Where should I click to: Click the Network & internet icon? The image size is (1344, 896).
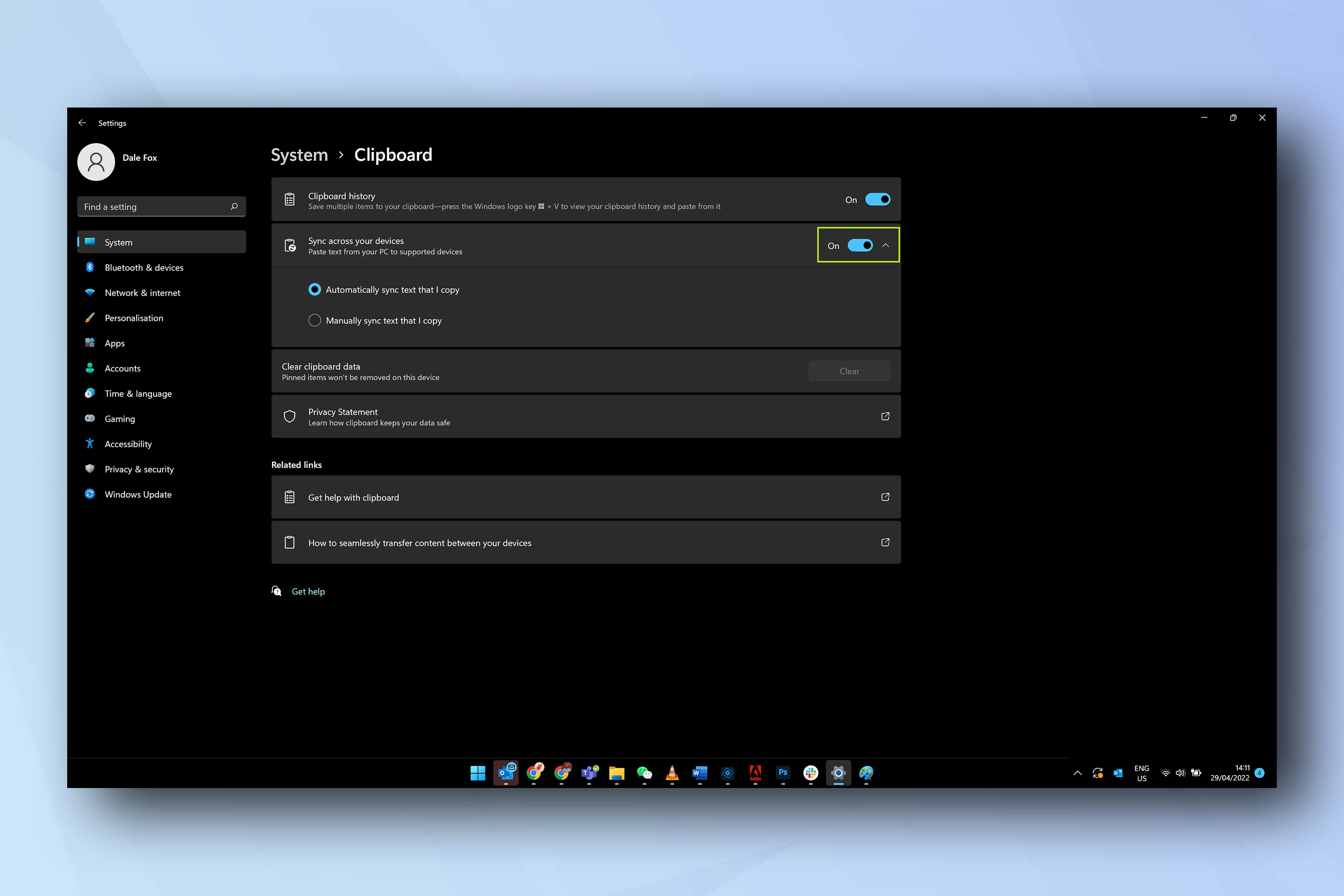pos(92,293)
